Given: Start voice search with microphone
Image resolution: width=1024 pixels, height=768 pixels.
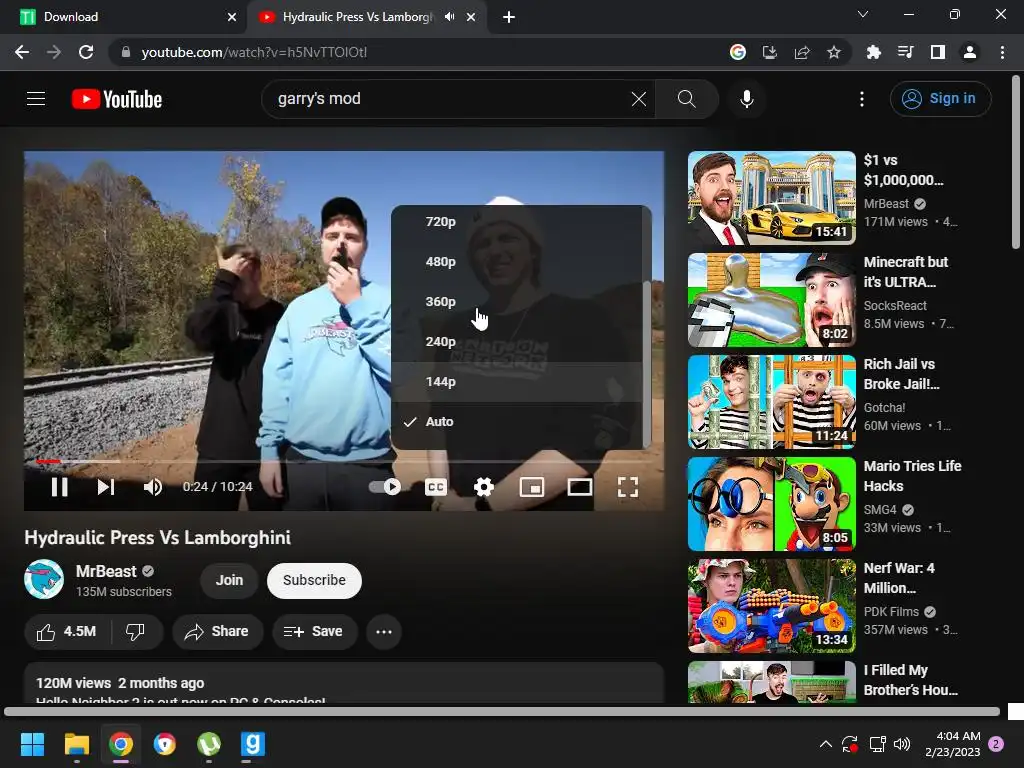Looking at the screenshot, I should (746, 99).
